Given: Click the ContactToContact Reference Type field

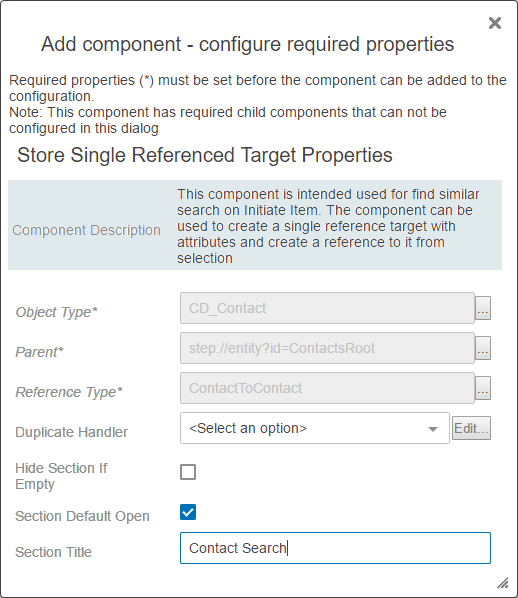Looking at the screenshot, I should coord(327,388).
